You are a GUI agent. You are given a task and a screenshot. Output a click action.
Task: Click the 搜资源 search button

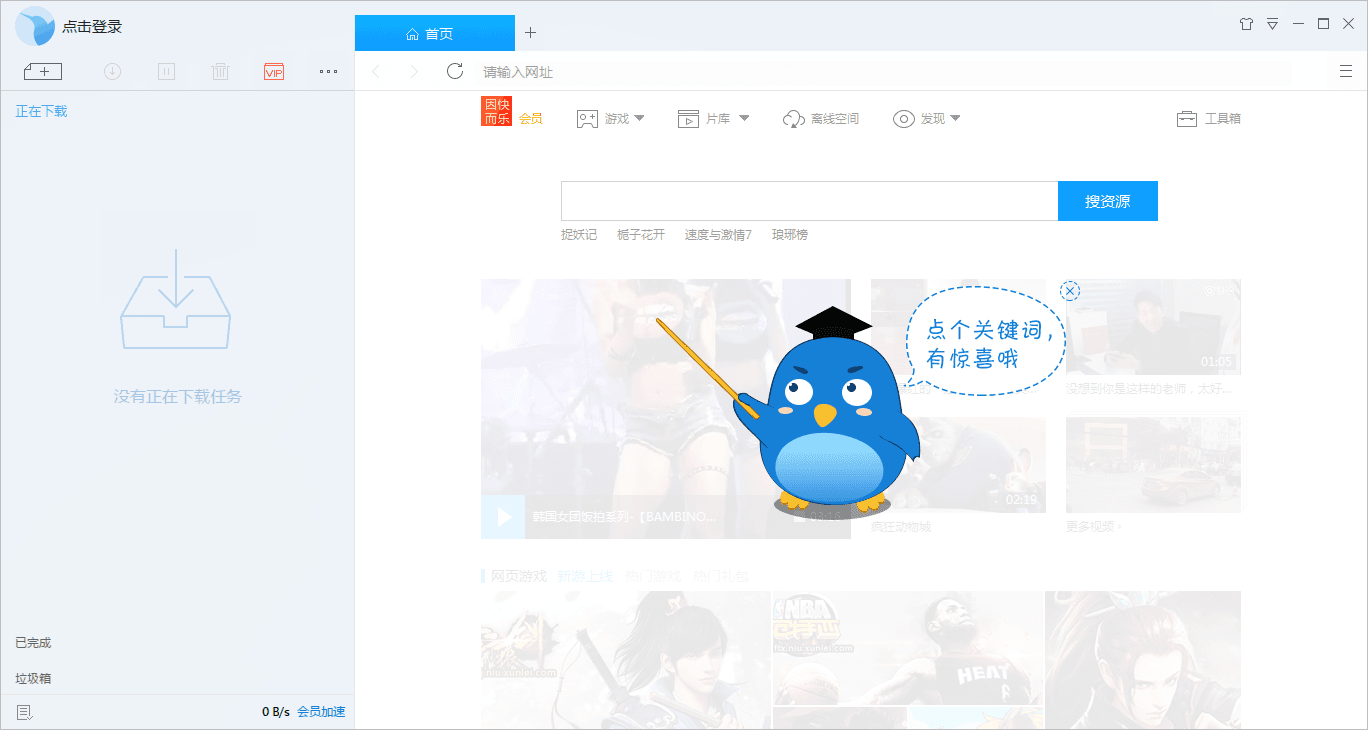pyautogui.click(x=1107, y=201)
